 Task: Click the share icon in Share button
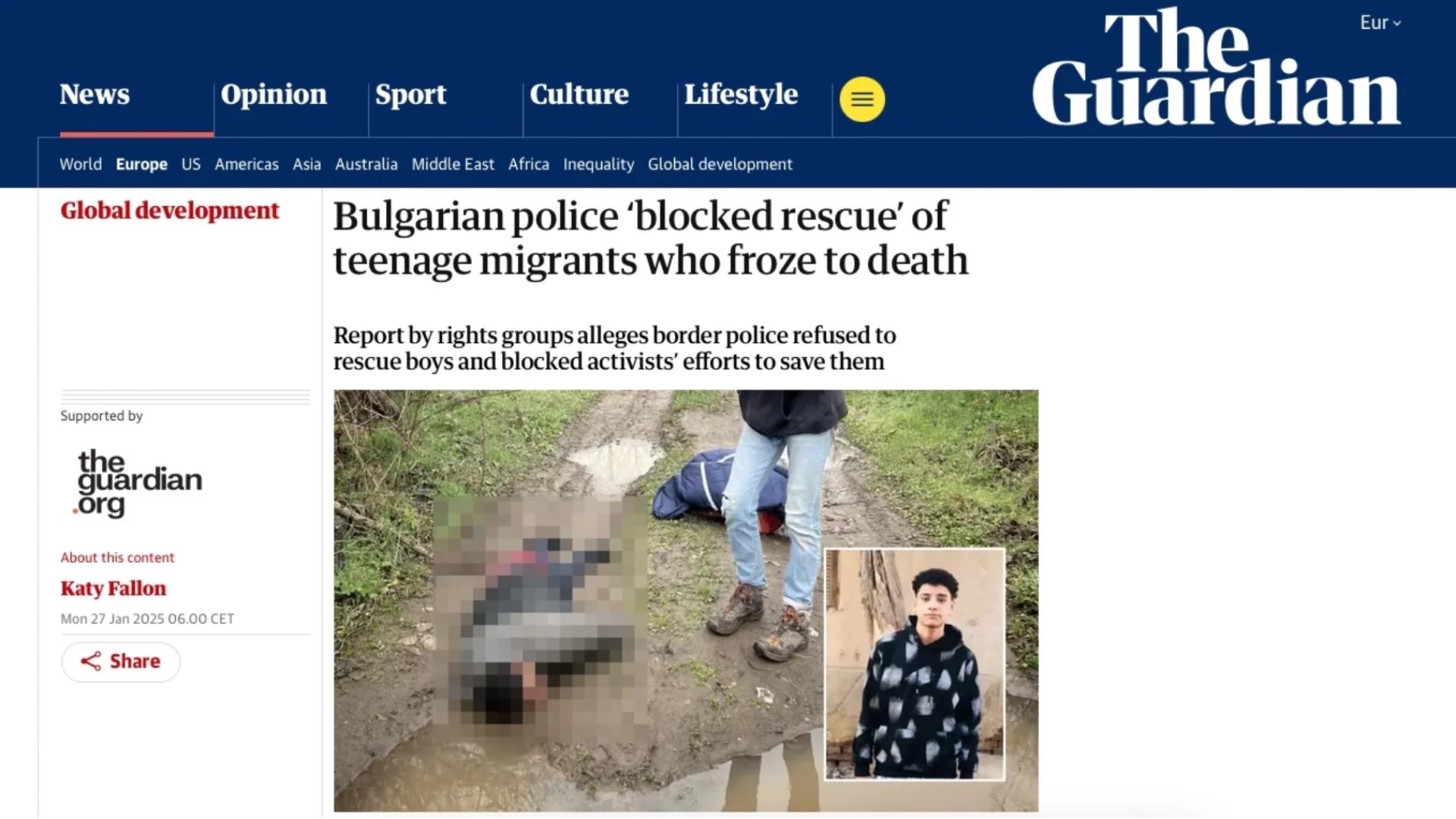click(x=91, y=661)
